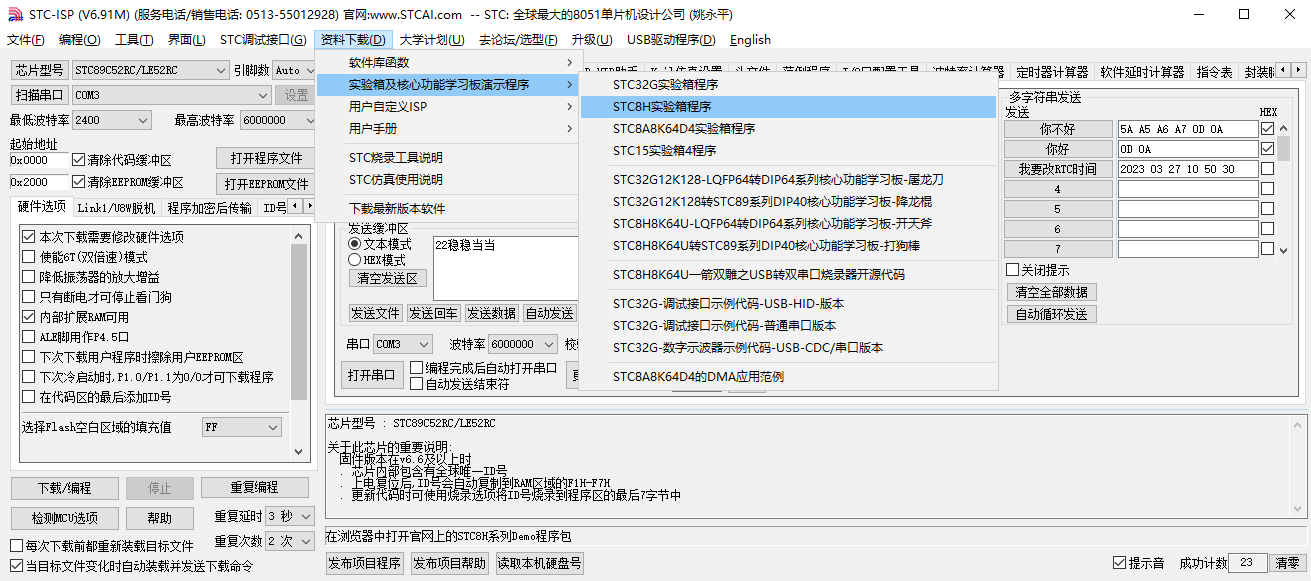Toggle 编程完成后自动打开串口 checkbox
This screenshot has width=1311, height=581.
[x=416, y=368]
